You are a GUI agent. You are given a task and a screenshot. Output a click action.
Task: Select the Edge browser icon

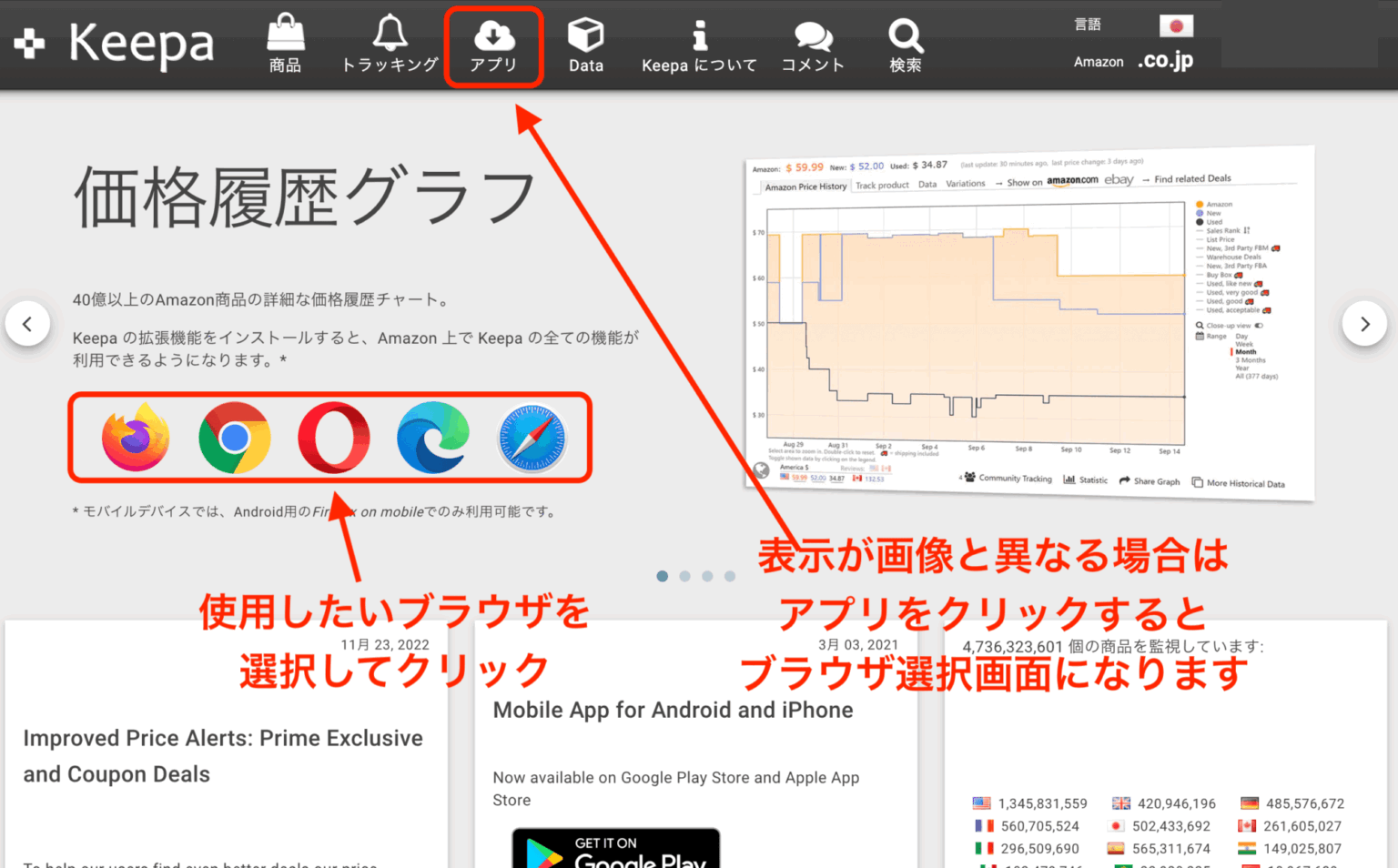tap(434, 438)
